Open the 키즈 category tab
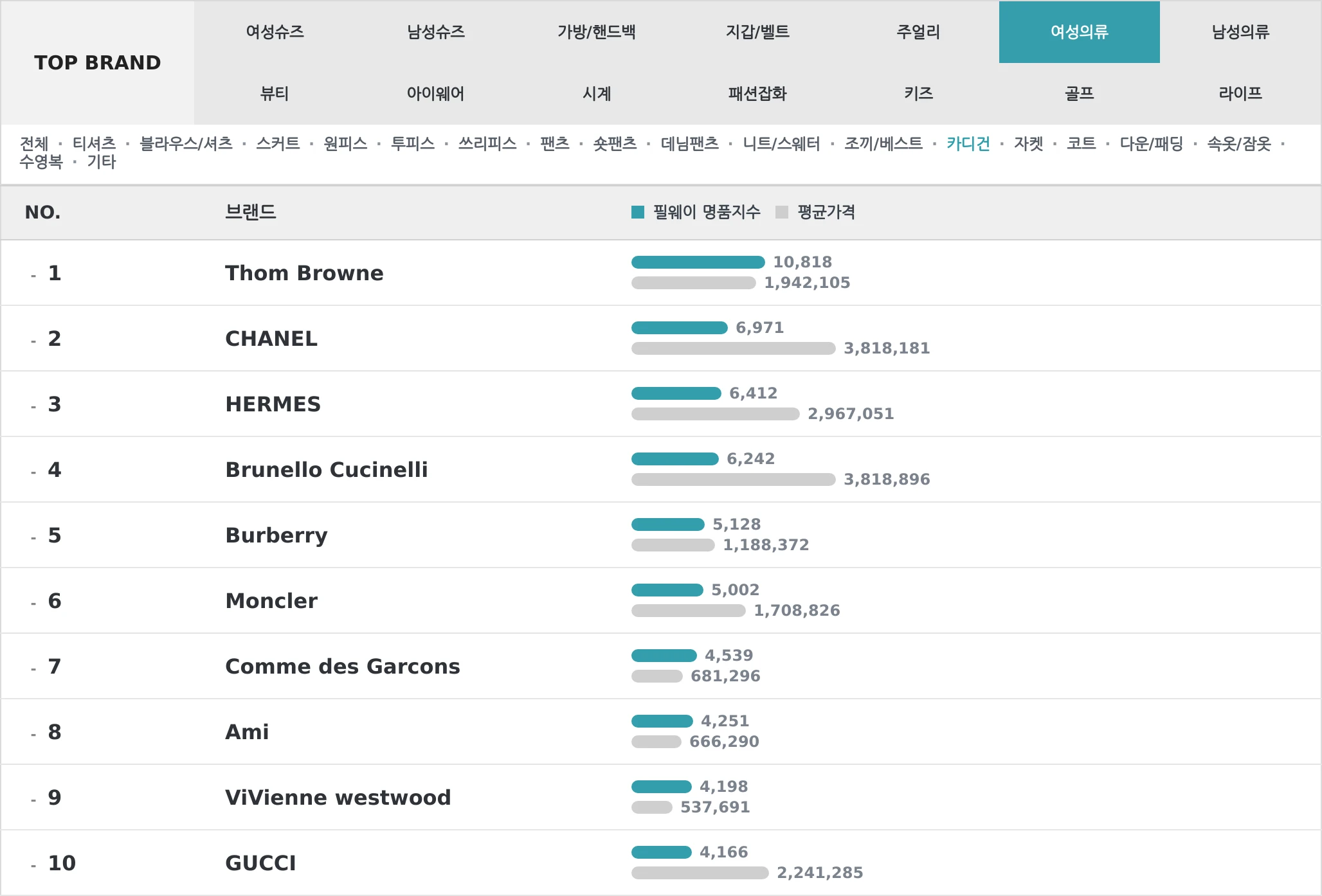 [x=918, y=94]
